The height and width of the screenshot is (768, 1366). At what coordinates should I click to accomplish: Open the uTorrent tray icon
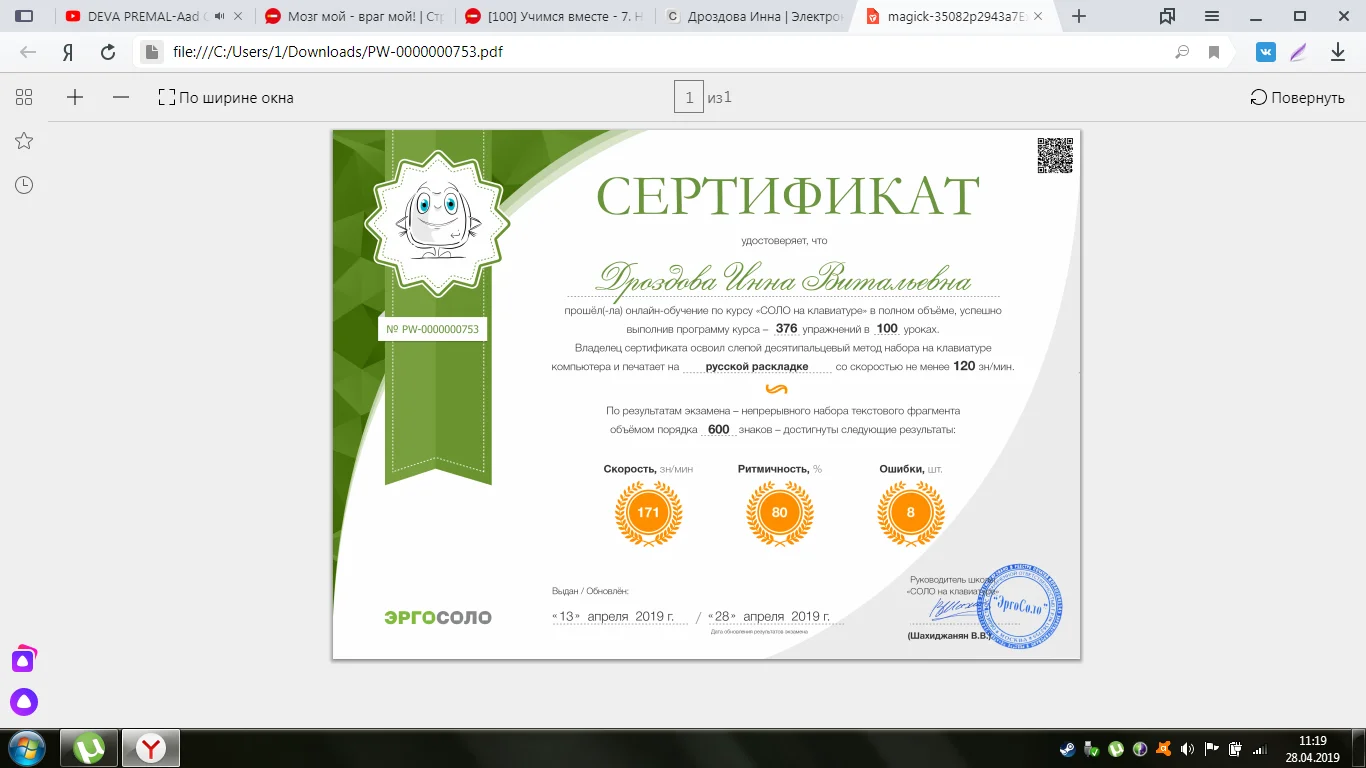(1116, 749)
